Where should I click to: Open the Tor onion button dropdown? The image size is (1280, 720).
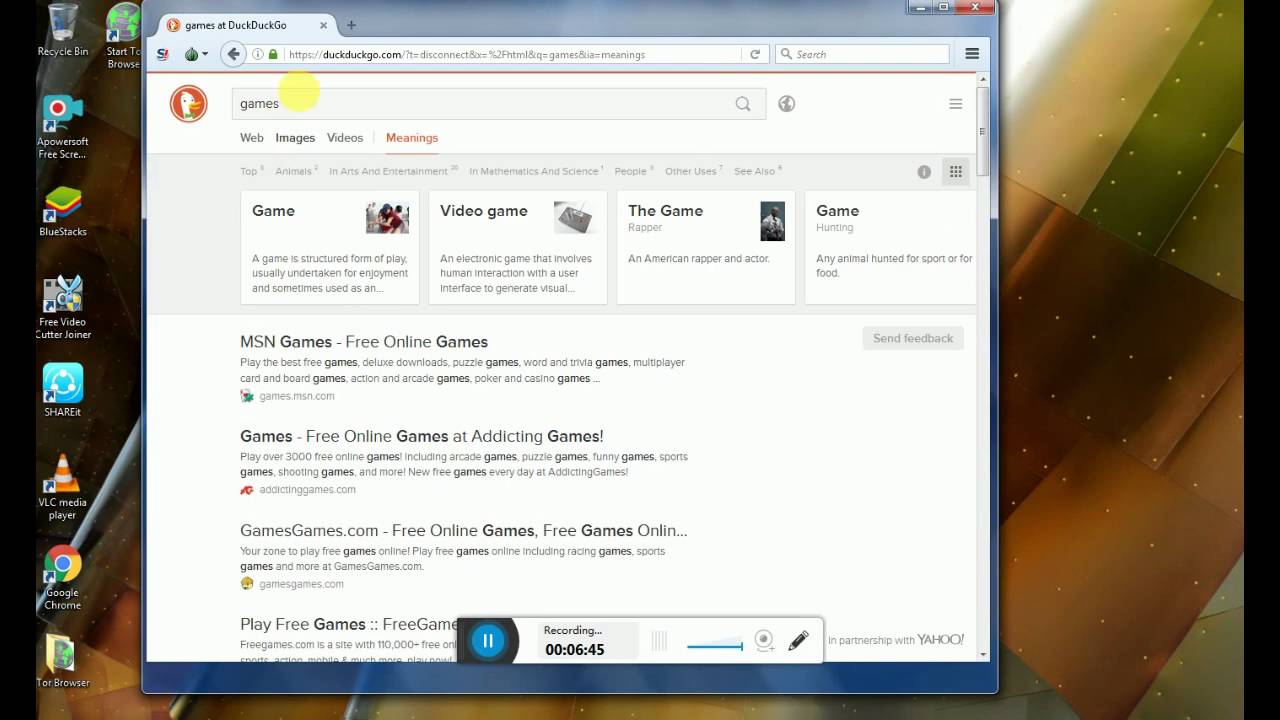coord(196,54)
